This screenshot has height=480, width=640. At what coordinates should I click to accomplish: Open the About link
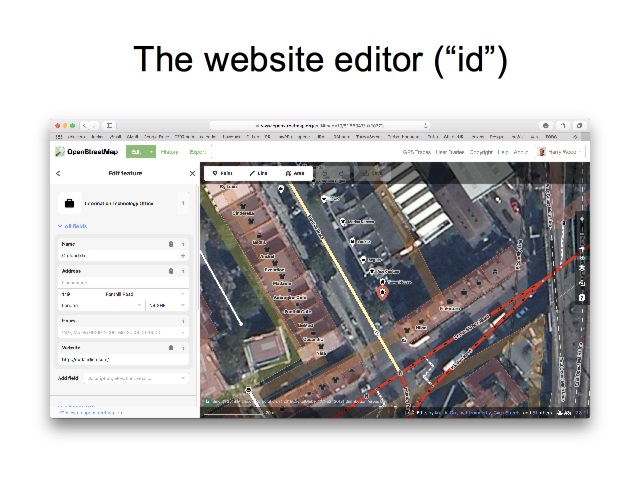pos(521,152)
